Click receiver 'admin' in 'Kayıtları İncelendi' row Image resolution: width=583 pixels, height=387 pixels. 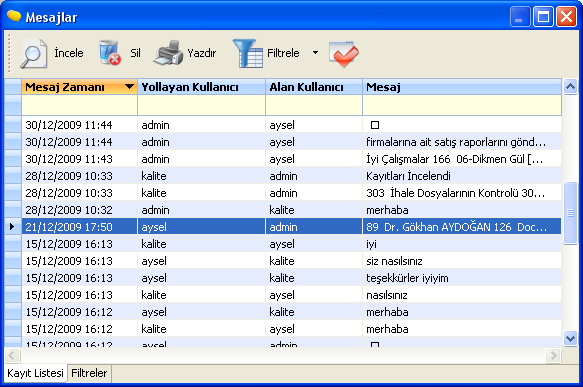coord(314,176)
